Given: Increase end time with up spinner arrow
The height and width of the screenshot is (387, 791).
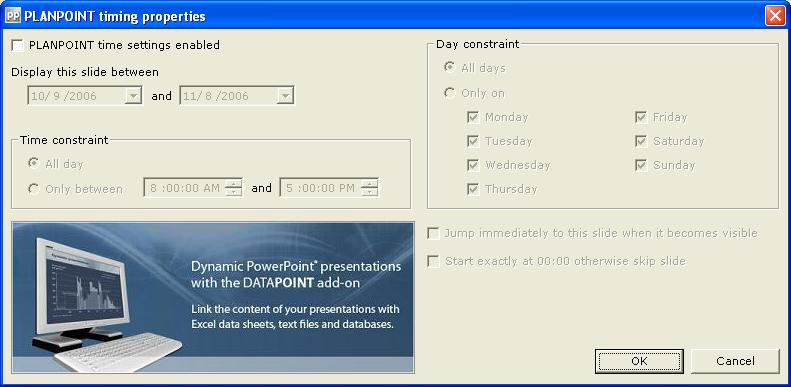Looking at the screenshot, I should [370, 183].
